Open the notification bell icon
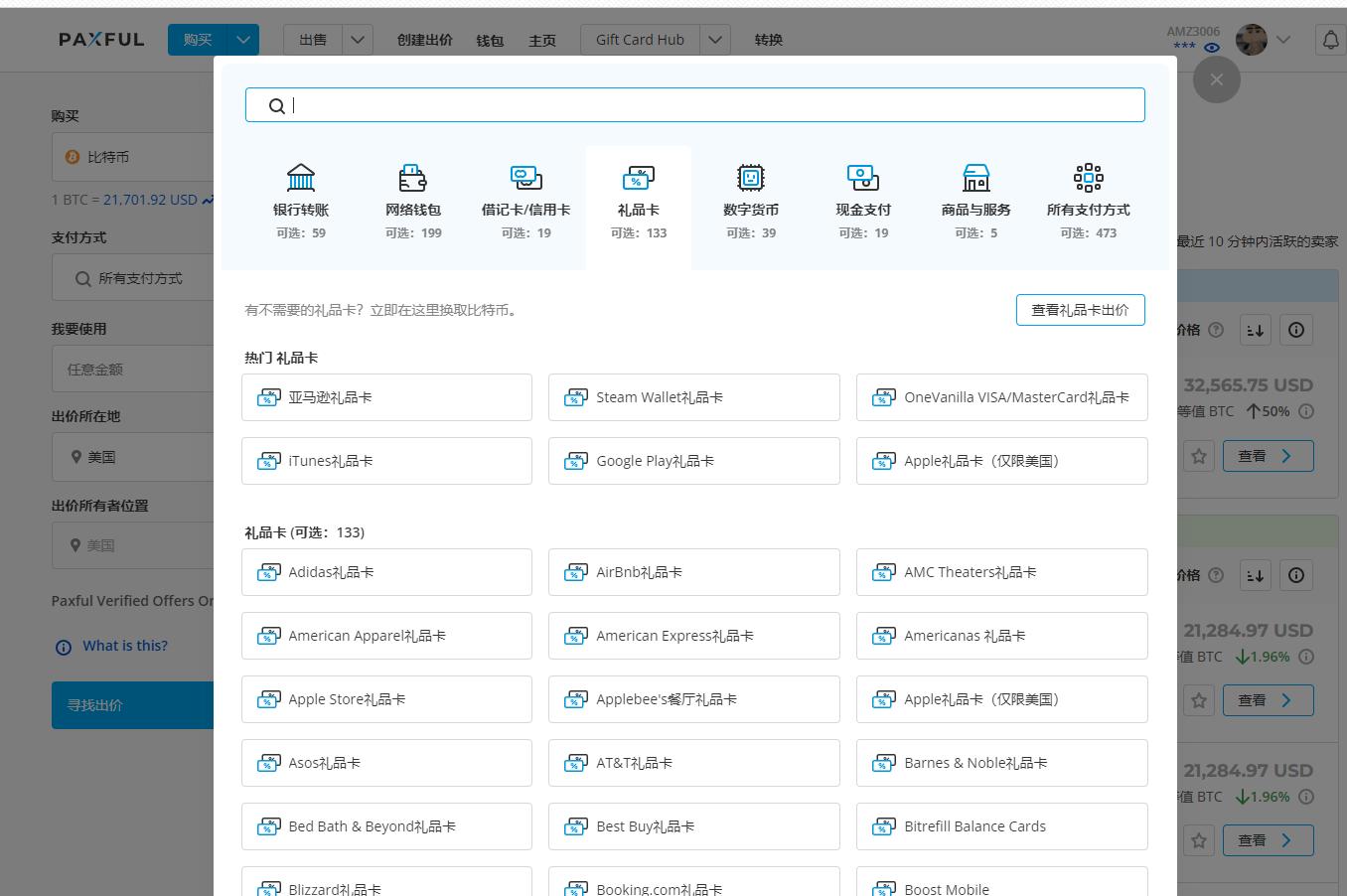The width and height of the screenshot is (1347, 896). [x=1330, y=39]
